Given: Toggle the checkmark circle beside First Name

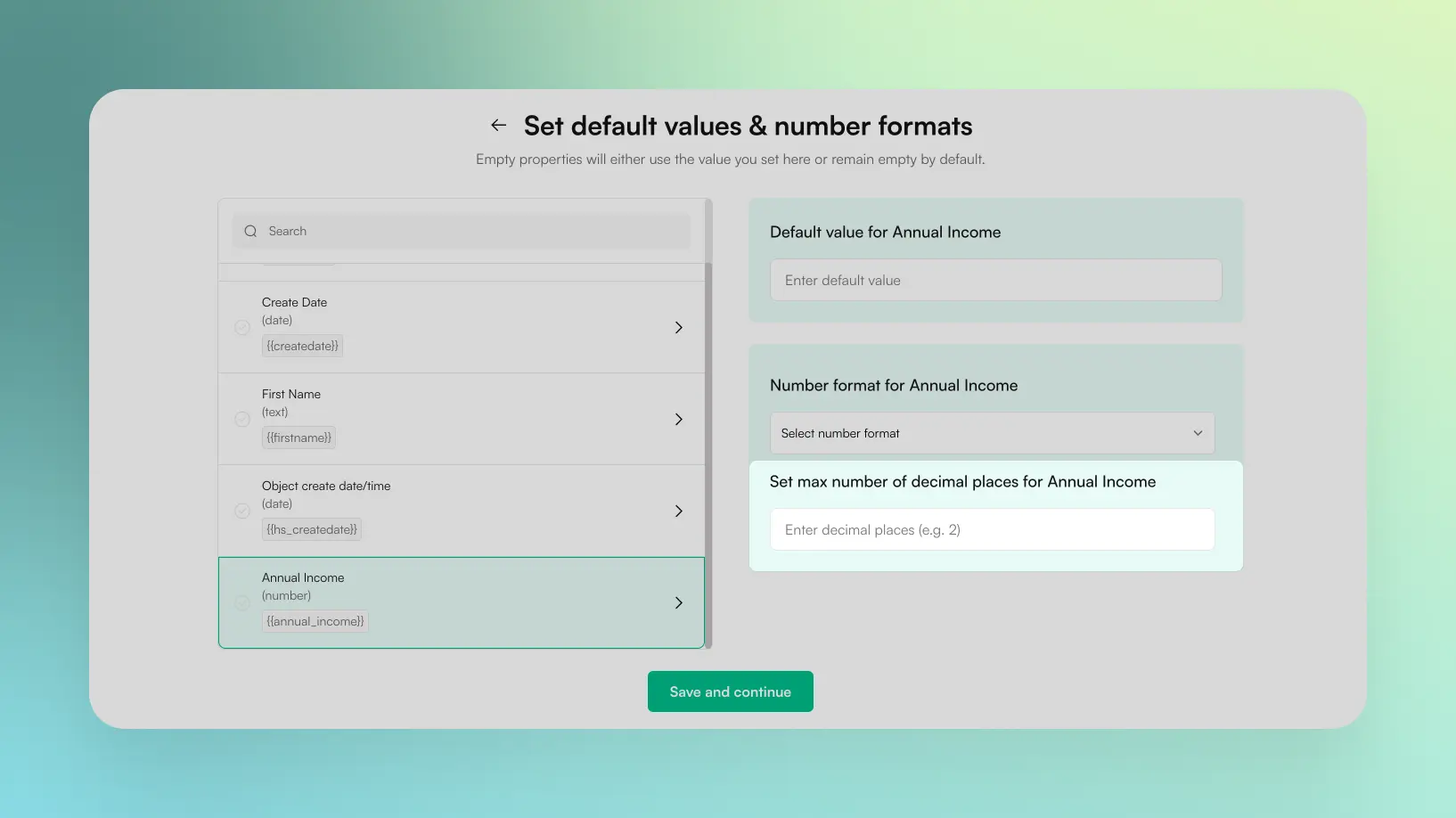Looking at the screenshot, I should 241,419.
